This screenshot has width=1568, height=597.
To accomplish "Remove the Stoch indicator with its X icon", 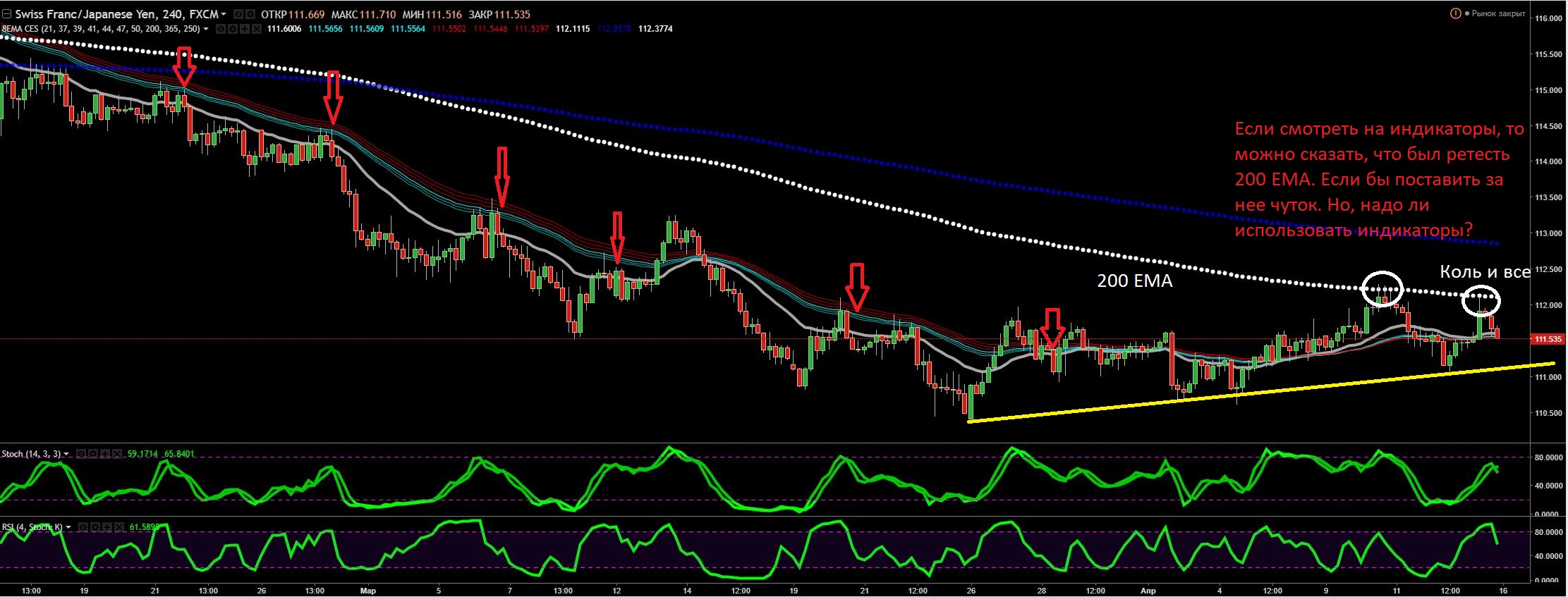I will [117, 454].
